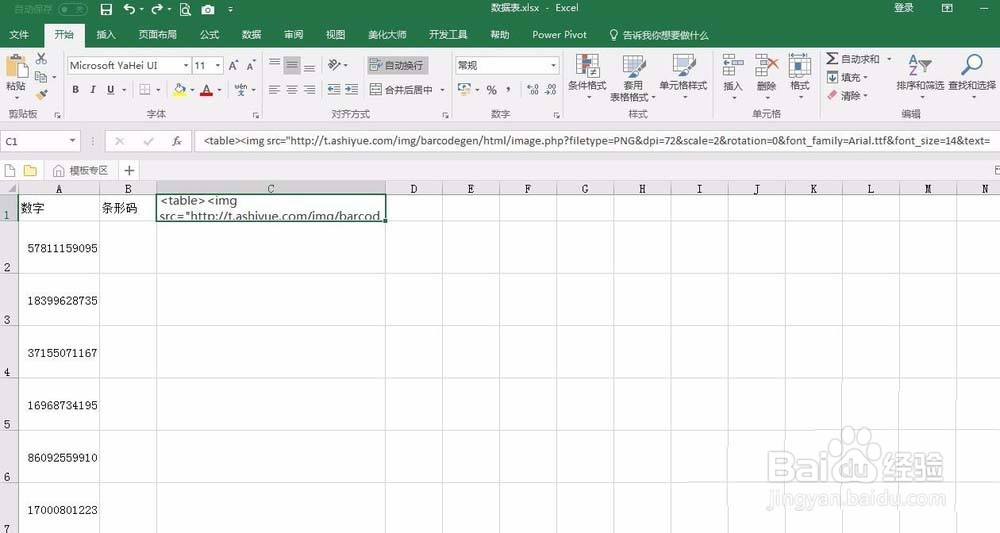Image resolution: width=1000 pixels, height=533 pixels.
Task: Select cell A2 with 57811159095
Action: click(x=59, y=248)
